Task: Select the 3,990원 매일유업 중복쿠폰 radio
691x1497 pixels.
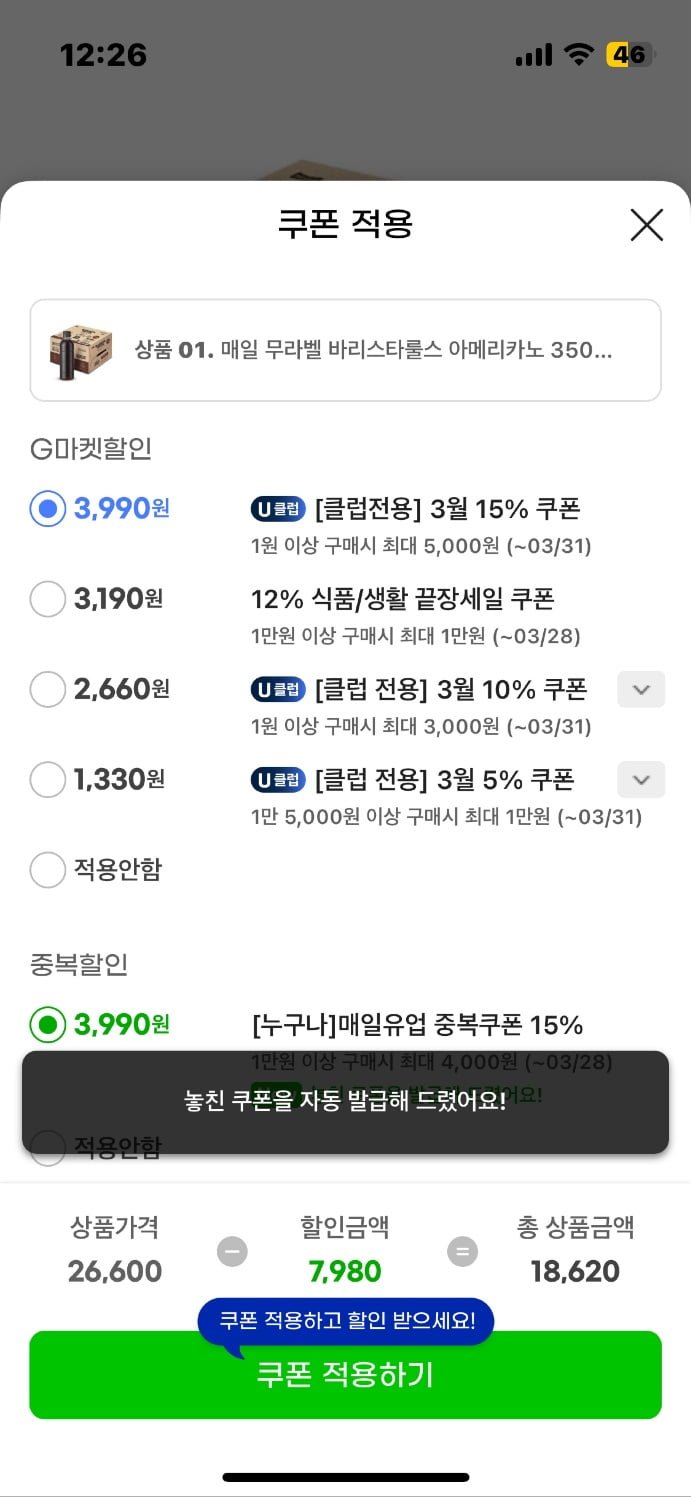Action: coord(47,1025)
